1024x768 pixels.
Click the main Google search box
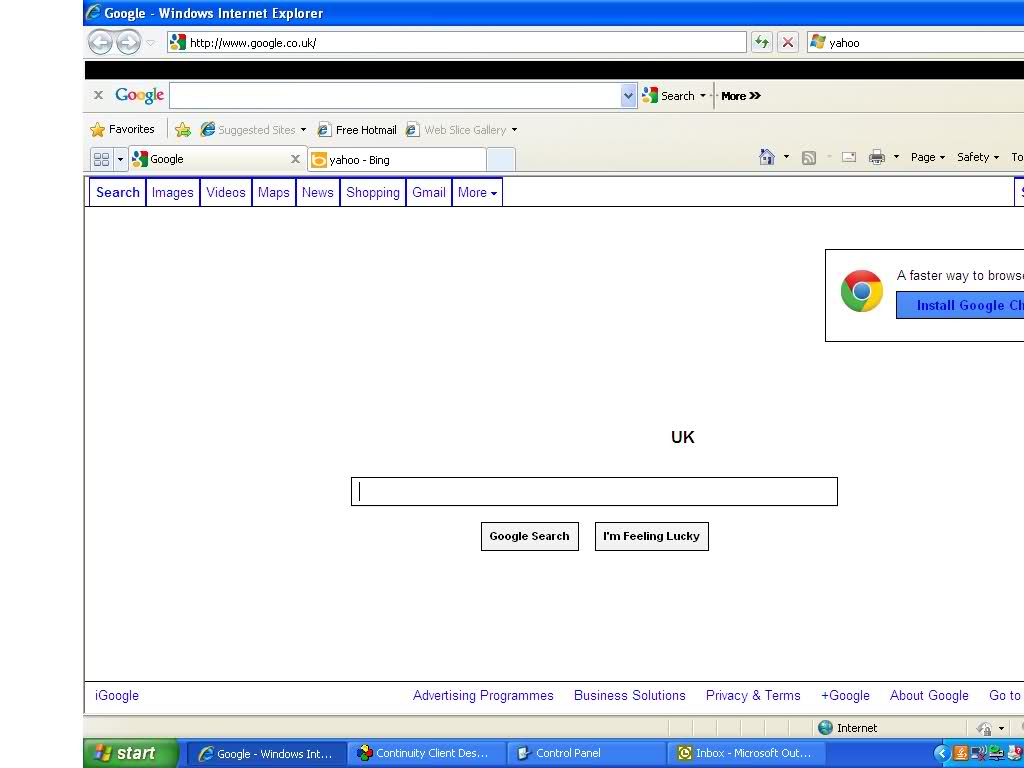click(x=594, y=491)
